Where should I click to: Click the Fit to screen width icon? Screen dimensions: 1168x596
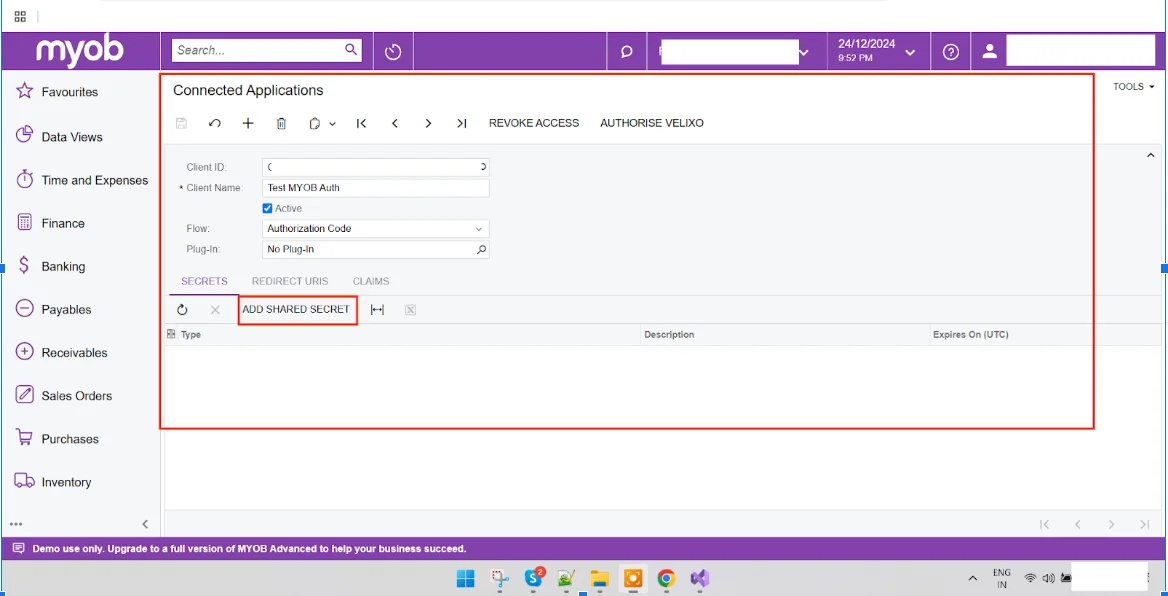pyautogui.click(x=376, y=309)
